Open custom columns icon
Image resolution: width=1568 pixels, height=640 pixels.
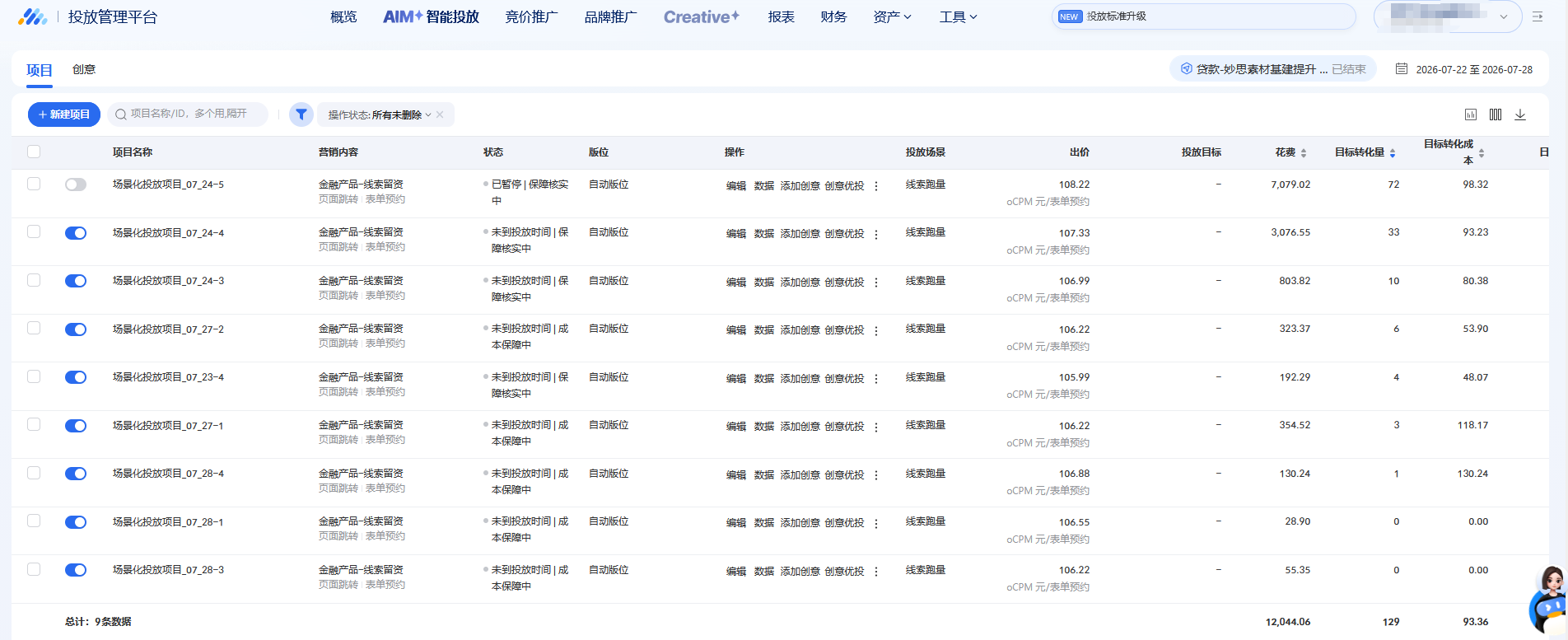1496,114
